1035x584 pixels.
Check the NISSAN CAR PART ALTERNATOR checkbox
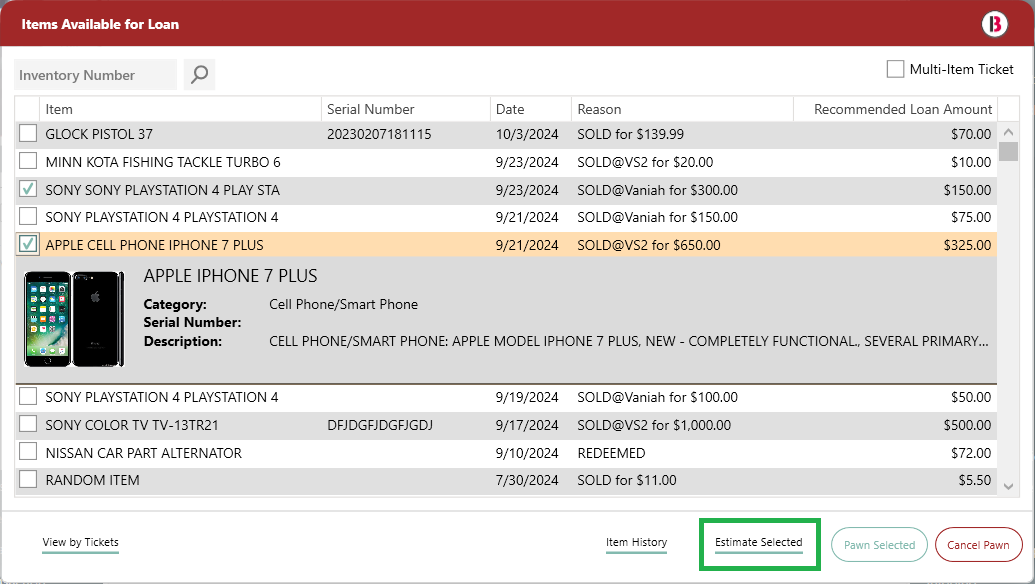[28, 452]
